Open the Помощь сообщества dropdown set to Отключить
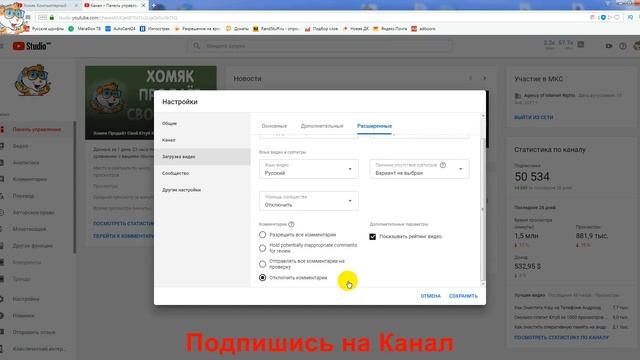This screenshot has width=640, height=360. point(309,201)
